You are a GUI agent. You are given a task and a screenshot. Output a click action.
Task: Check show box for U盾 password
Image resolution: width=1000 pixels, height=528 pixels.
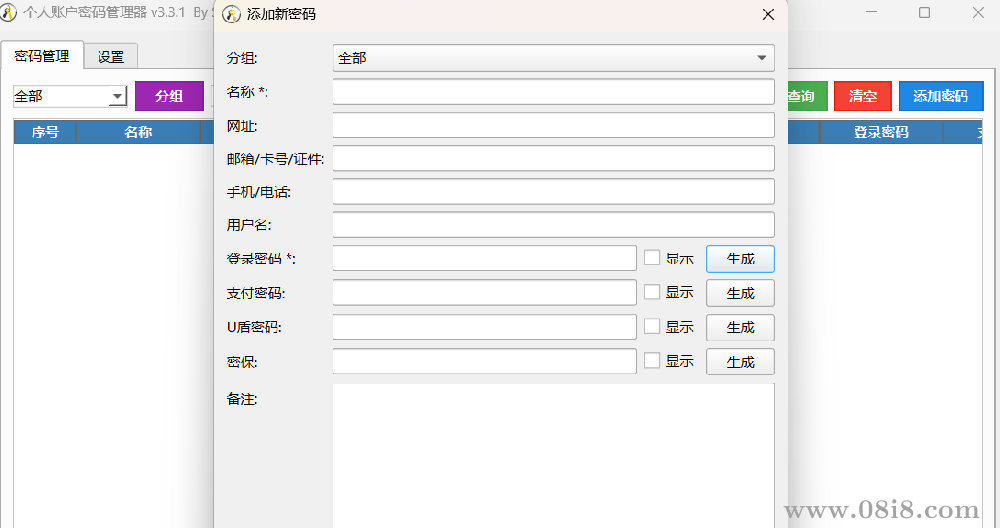(x=652, y=327)
